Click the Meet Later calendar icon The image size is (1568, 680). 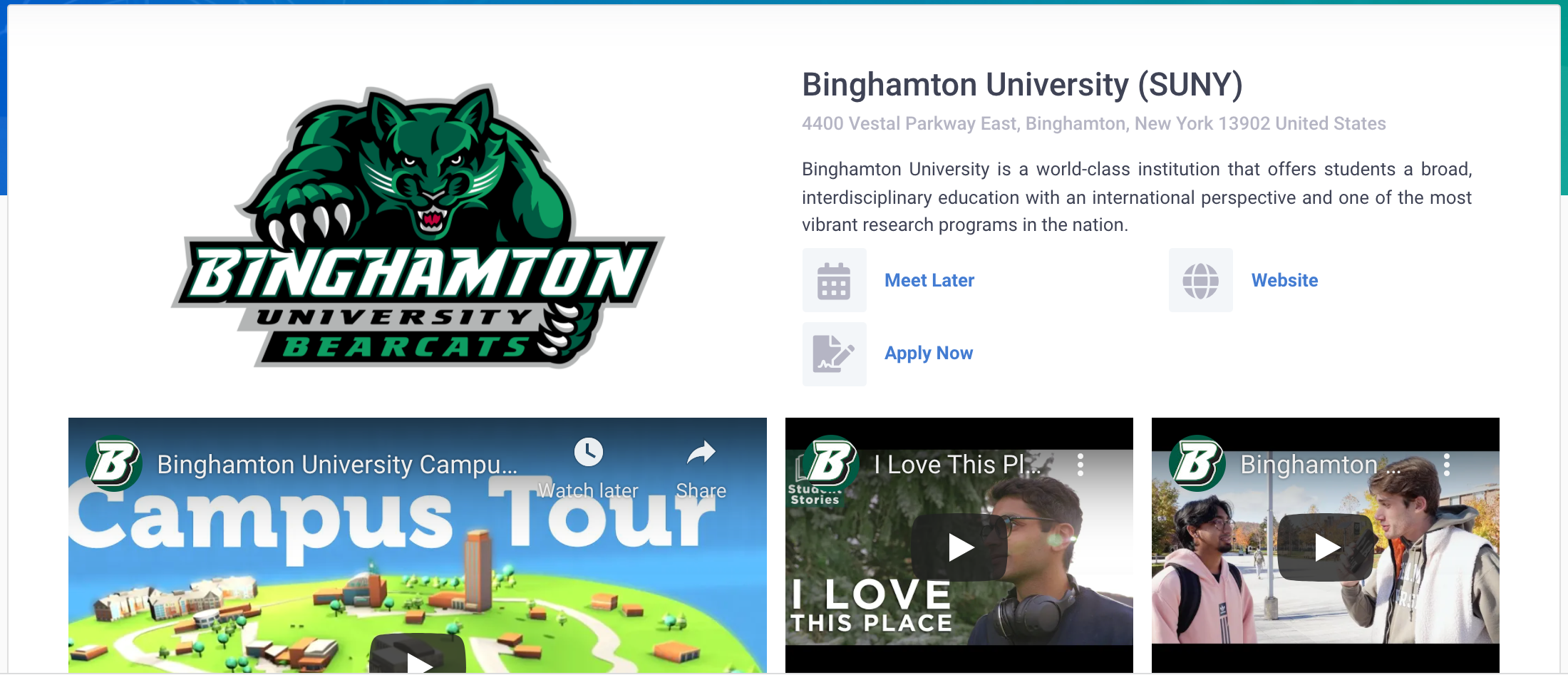(x=834, y=280)
